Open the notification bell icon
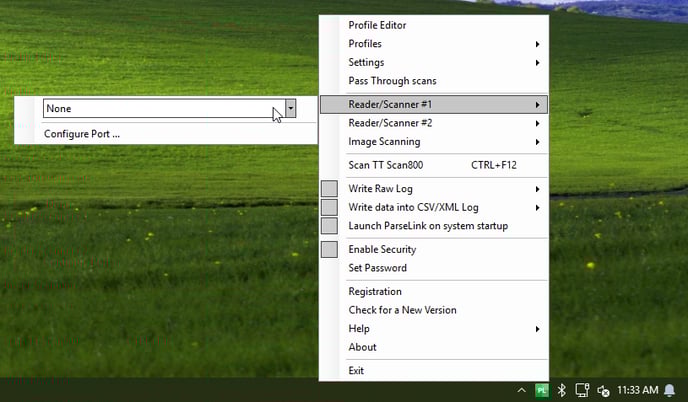Image resolution: width=688 pixels, height=402 pixels. click(x=670, y=390)
